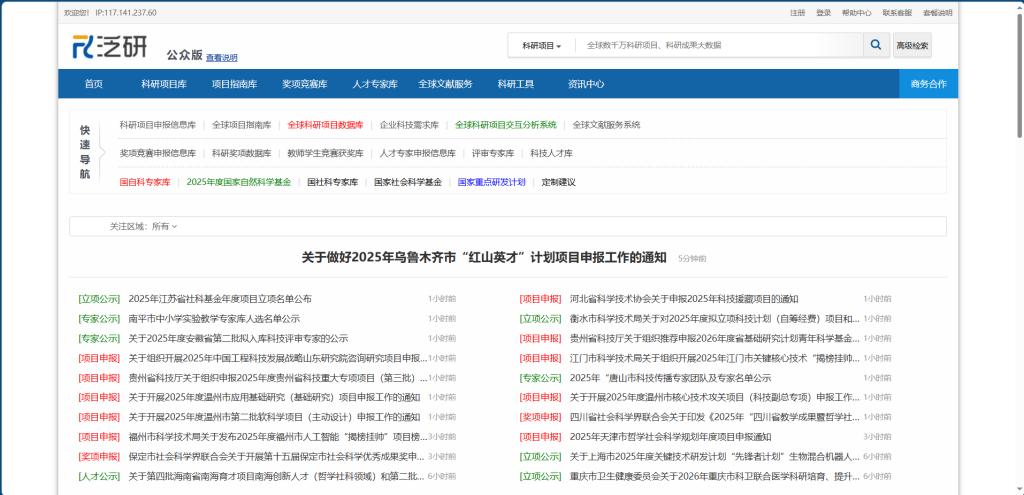Click the 泛研 logo

pos(109,46)
